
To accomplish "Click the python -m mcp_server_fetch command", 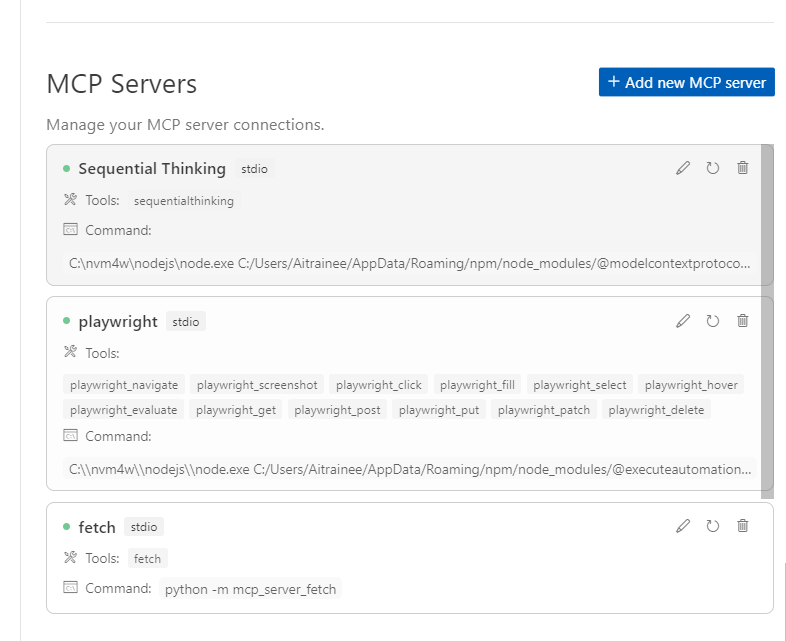I will (x=250, y=589).
